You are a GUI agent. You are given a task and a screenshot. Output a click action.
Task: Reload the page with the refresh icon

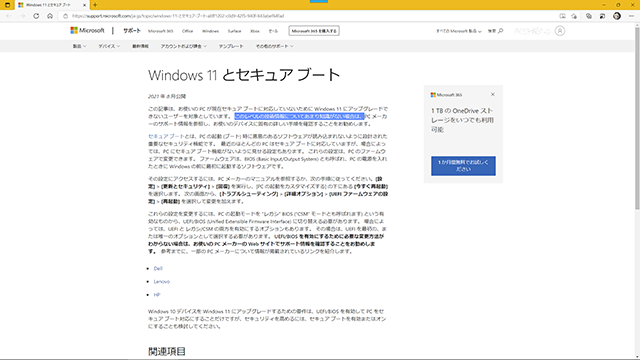(x=36, y=16)
